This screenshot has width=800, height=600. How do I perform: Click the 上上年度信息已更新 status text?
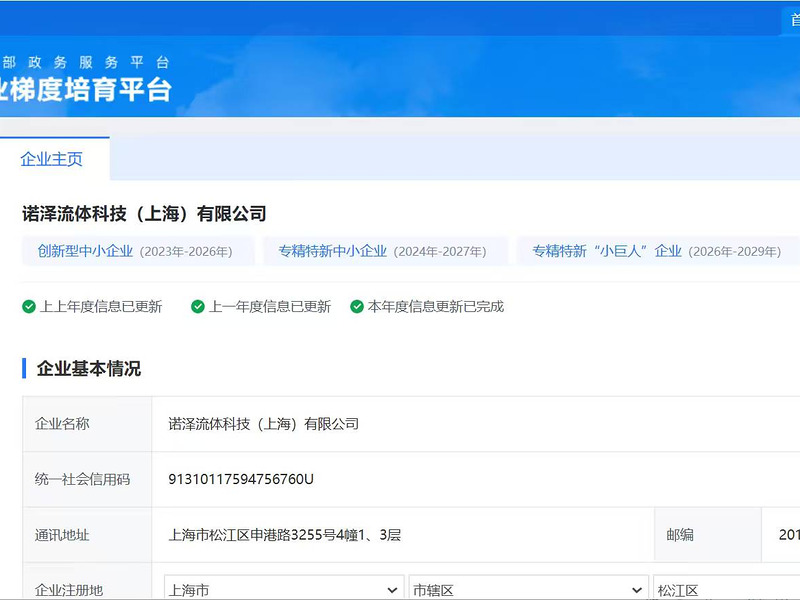[x=101, y=307]
